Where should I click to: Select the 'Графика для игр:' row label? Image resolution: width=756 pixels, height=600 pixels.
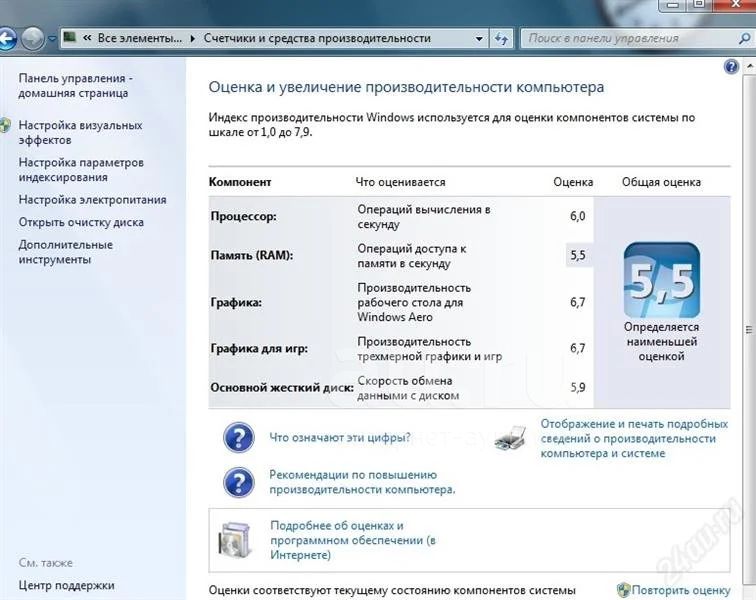[259, 348]
